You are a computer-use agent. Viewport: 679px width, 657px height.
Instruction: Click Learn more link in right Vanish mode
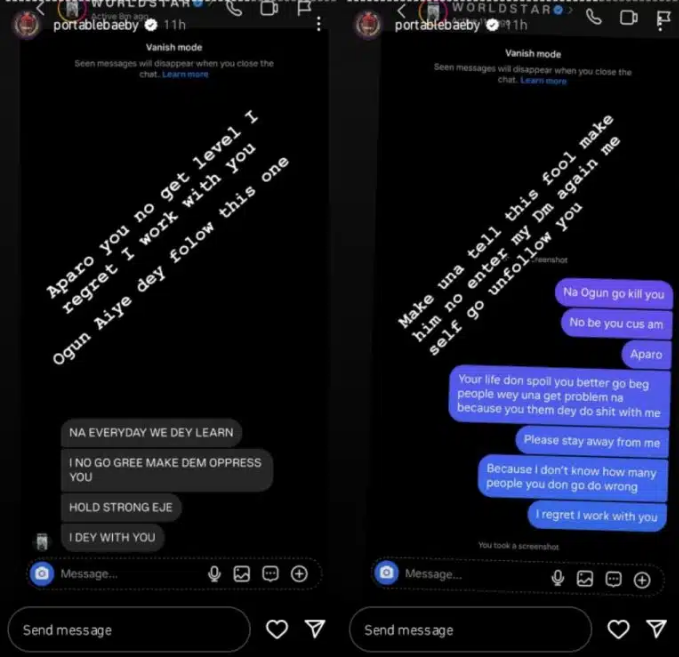coord(543,81)
